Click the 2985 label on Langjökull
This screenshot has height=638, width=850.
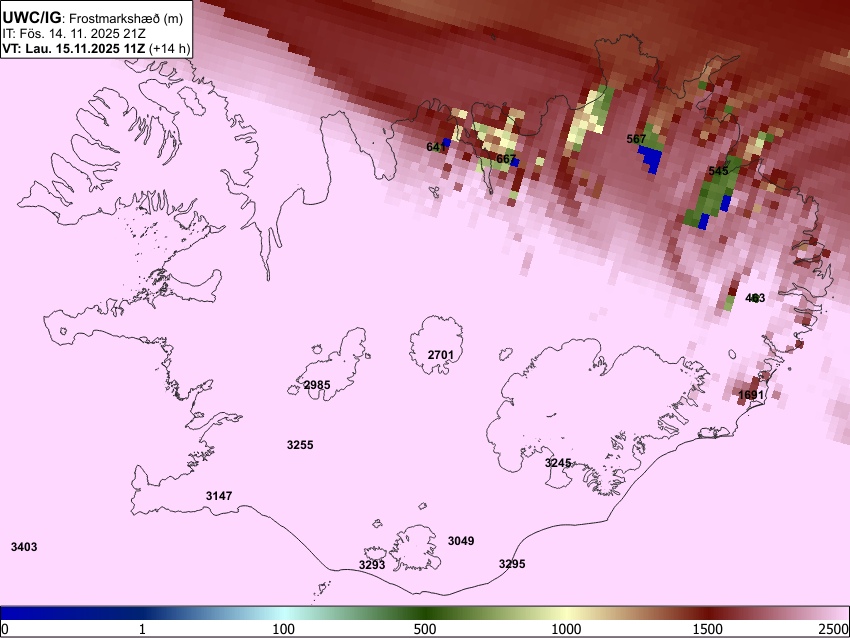[317, 385]
